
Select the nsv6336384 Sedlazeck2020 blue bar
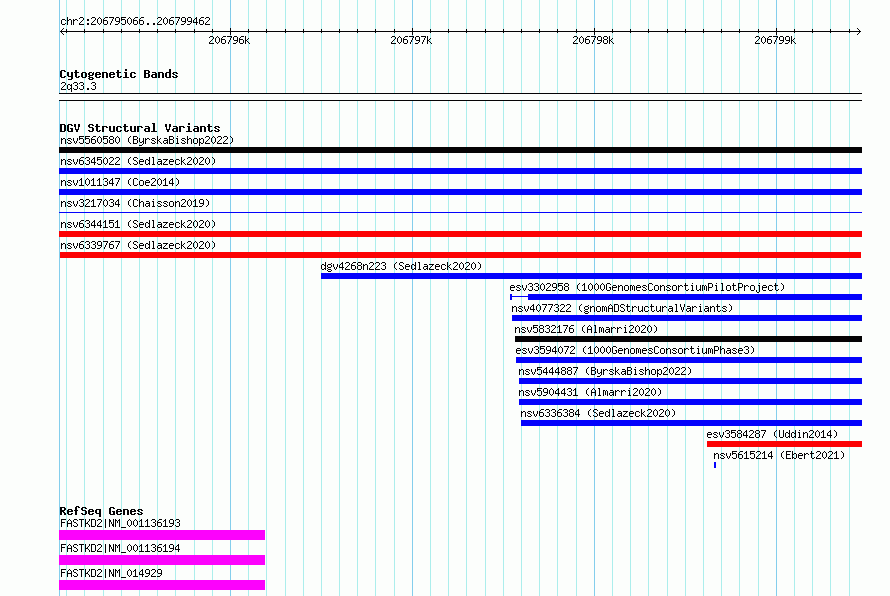coord(691,423)
